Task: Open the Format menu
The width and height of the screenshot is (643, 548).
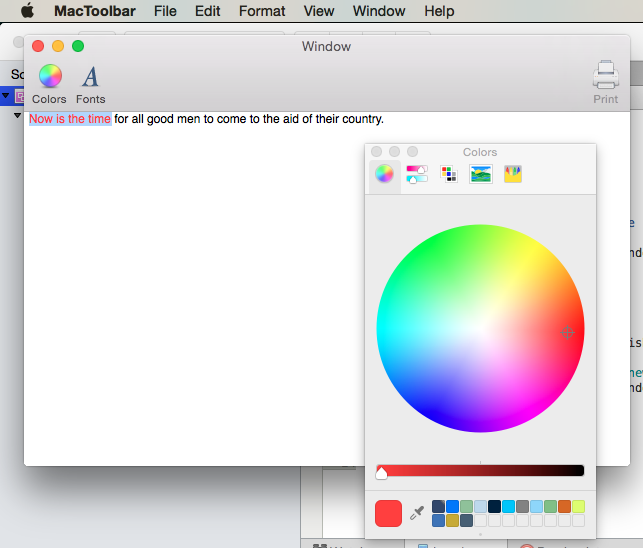Action: point(262,11)
